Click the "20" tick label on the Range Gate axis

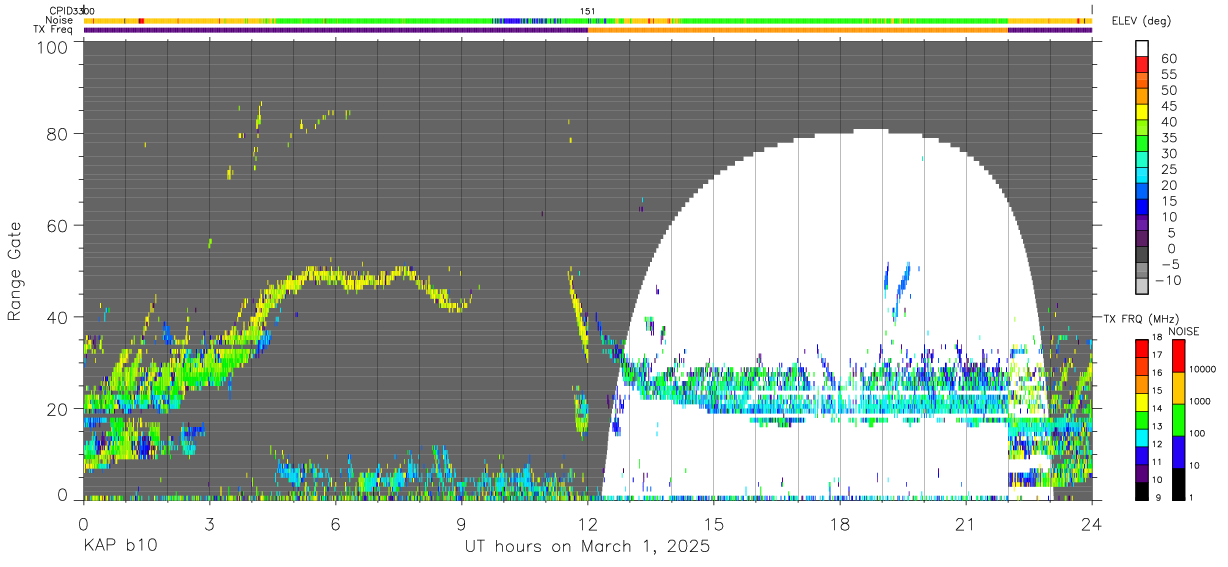point(57,409)
